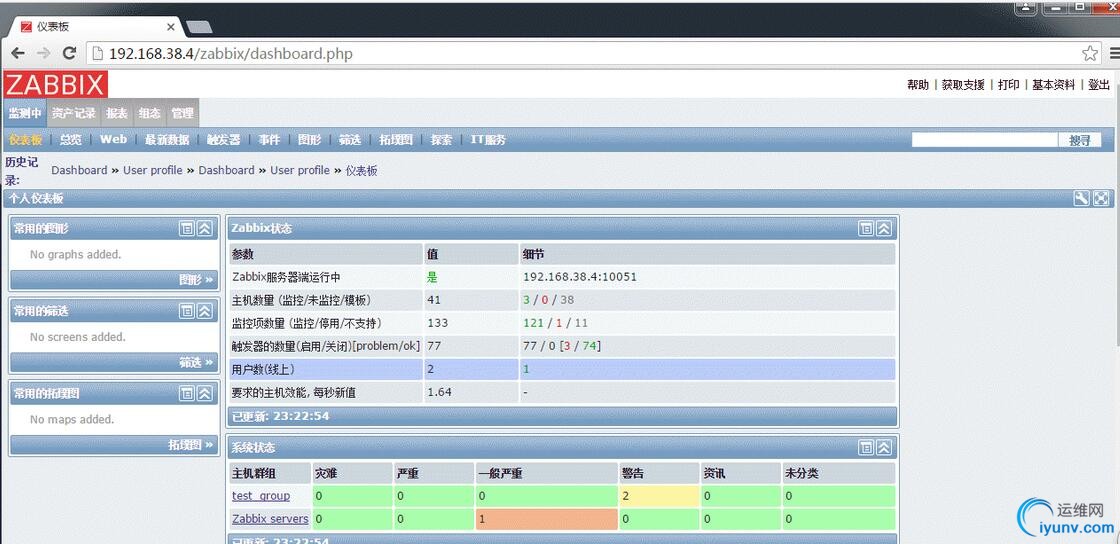The width and height of the screenshot is (1120, 544).
Task: Select 仪表板 in the submenu
Action: click(26, 140)
